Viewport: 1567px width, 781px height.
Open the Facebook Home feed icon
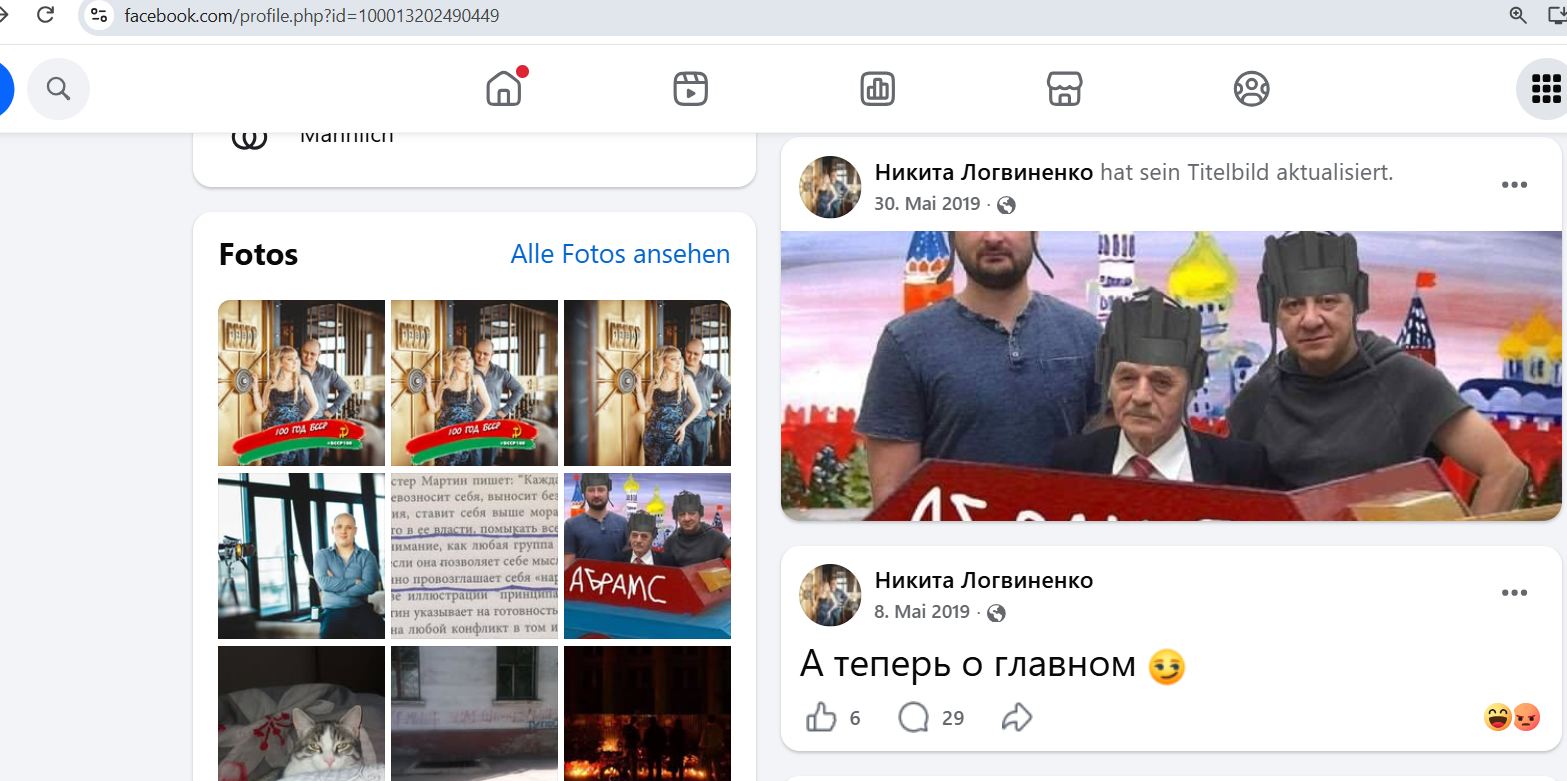(504, 89)
